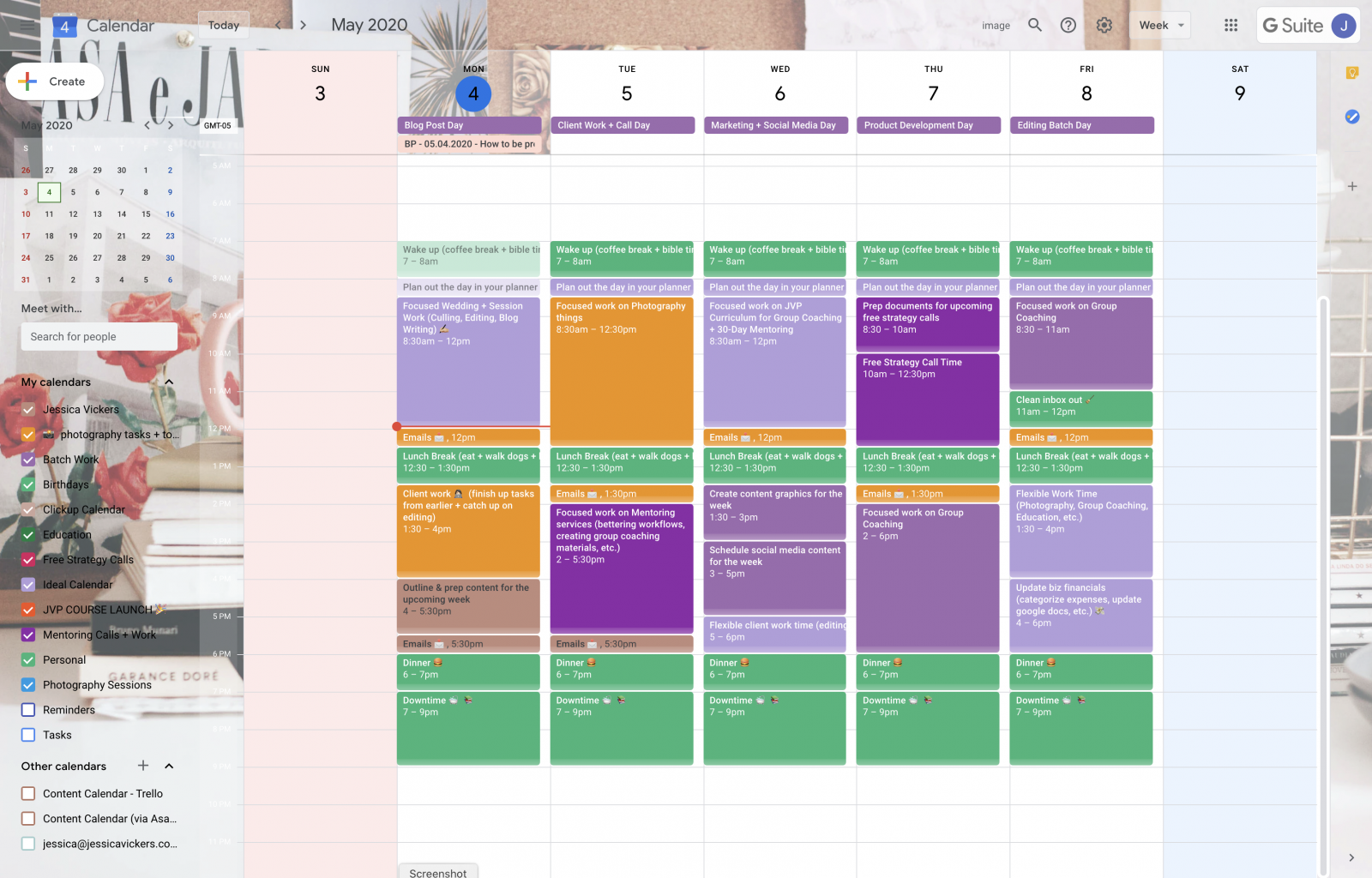The image size is (1372, 878).
Task: Open the Settings gear menu
Action: point(1104,25)
